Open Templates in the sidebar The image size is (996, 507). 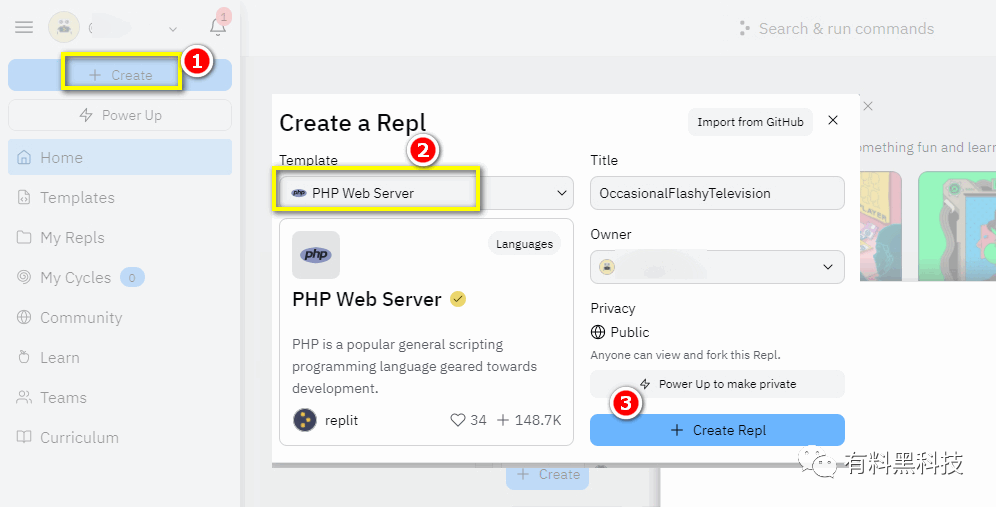pos(77,198)
